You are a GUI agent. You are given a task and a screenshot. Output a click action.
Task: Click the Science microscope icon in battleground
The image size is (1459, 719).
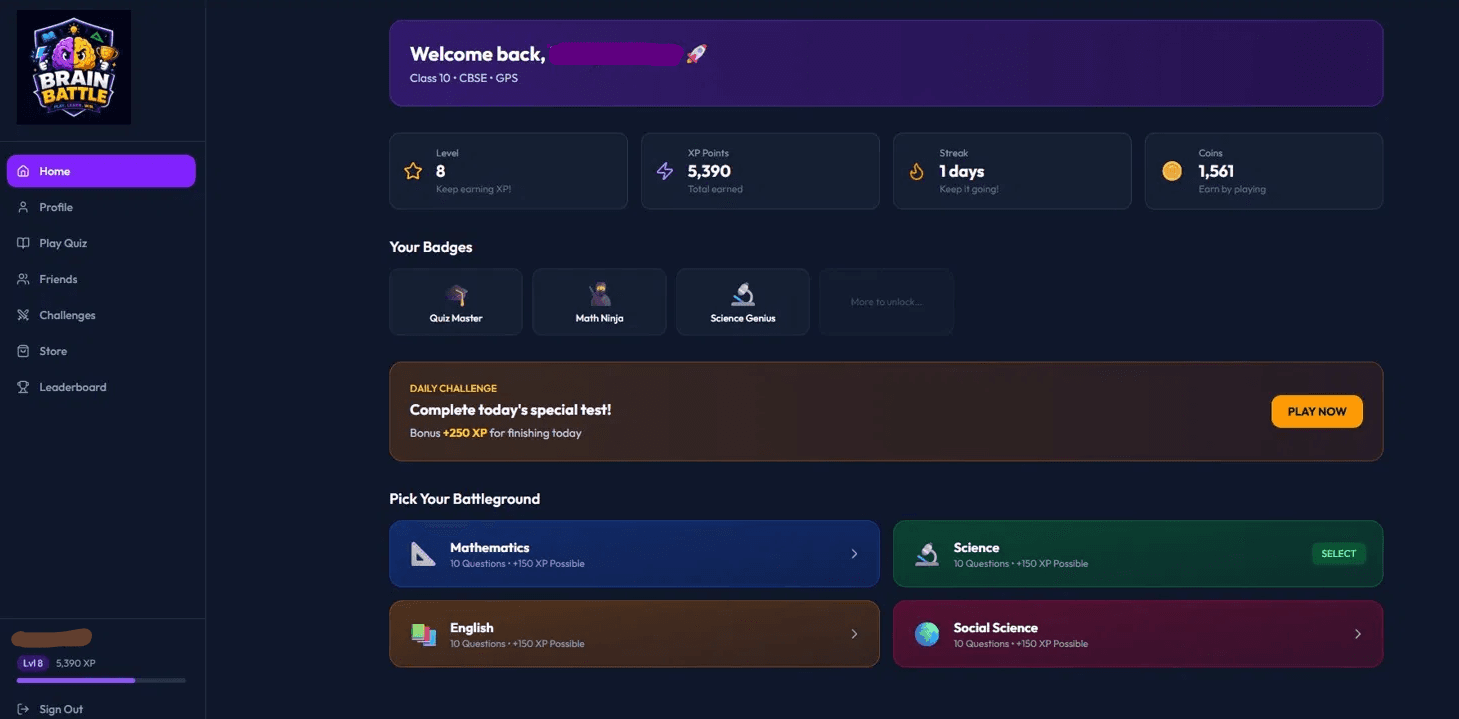(x=927, y=554)
